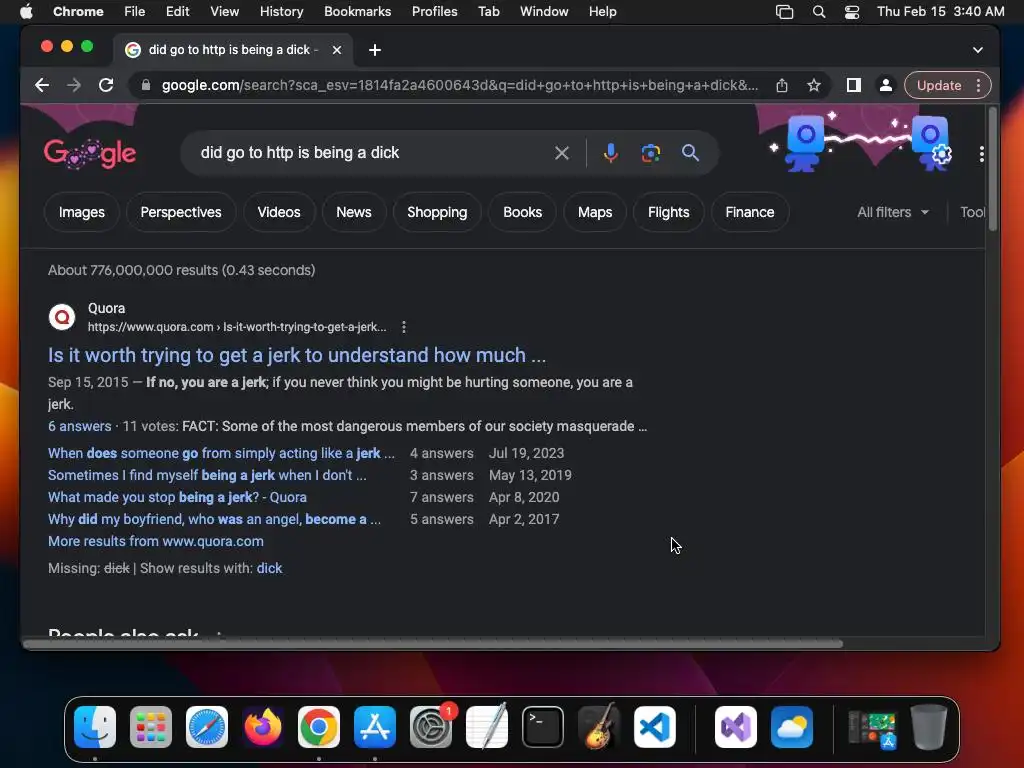
Task: Expand the All filters dropdown
Action: click(x=893, y=212)
